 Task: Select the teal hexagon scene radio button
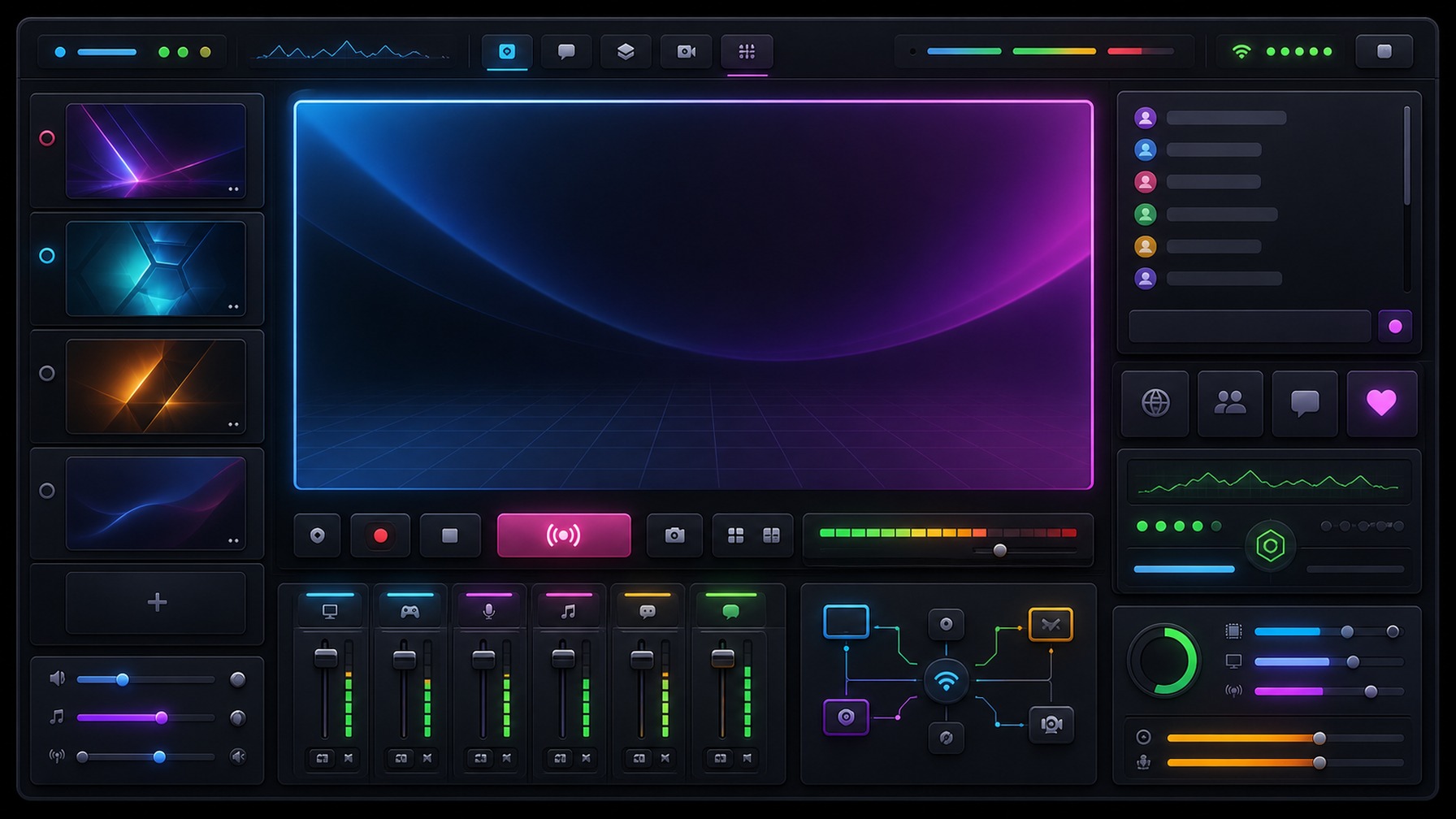pos(47,256)
